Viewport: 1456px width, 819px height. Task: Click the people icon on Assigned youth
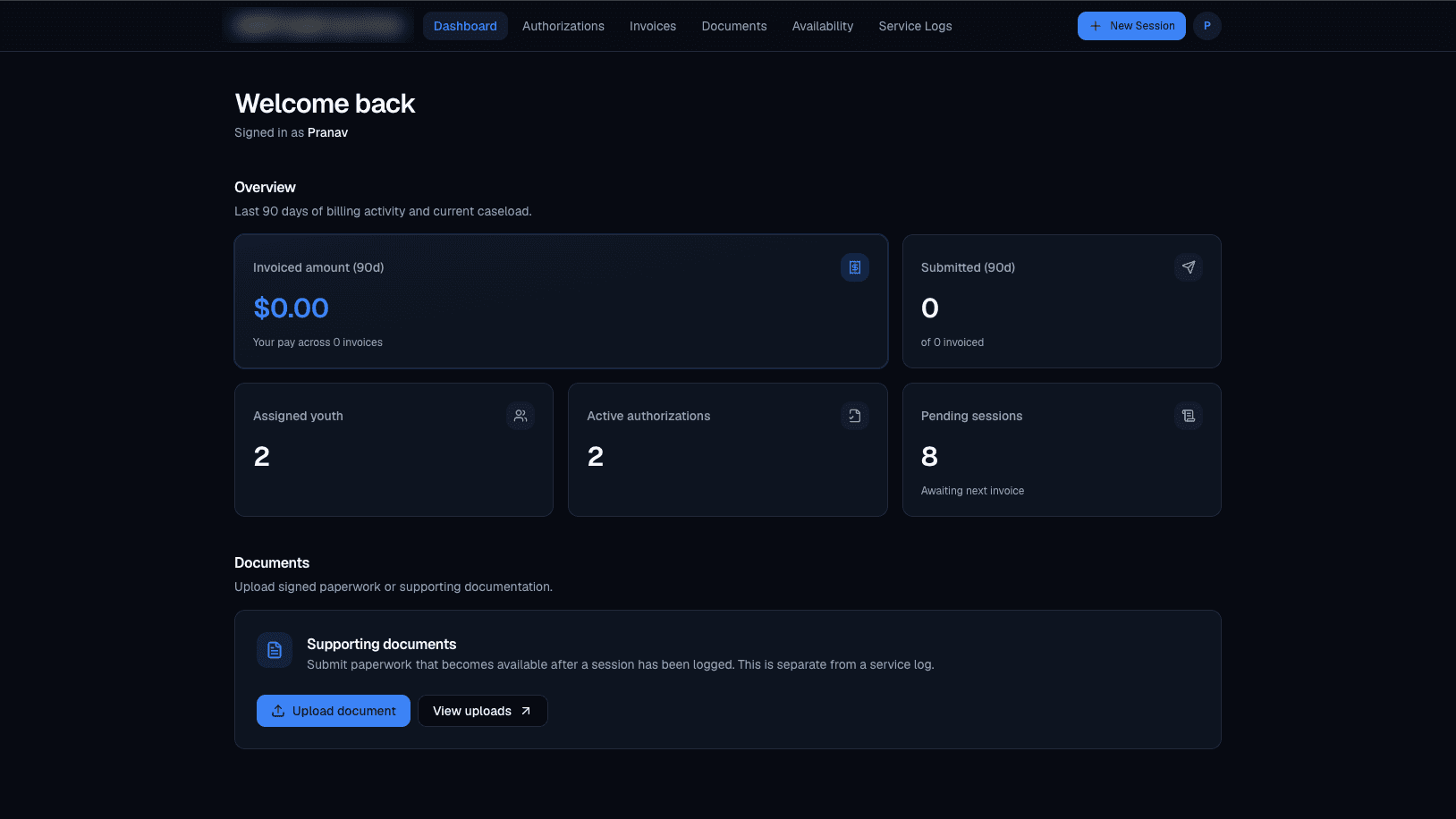(x=521, y=416)
